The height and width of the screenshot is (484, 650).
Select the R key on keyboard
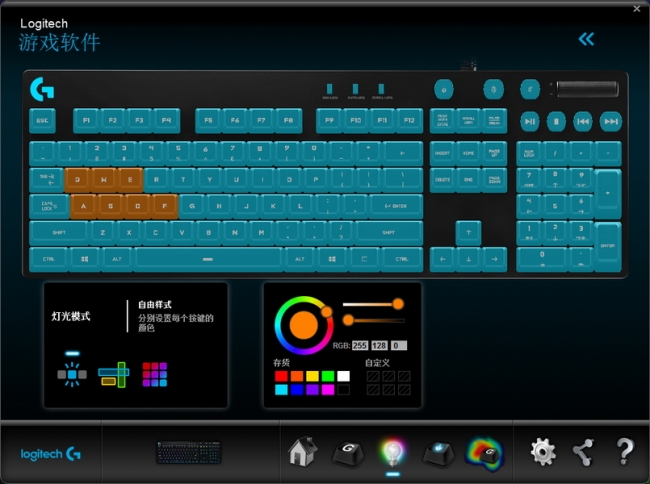coord(156,180)
